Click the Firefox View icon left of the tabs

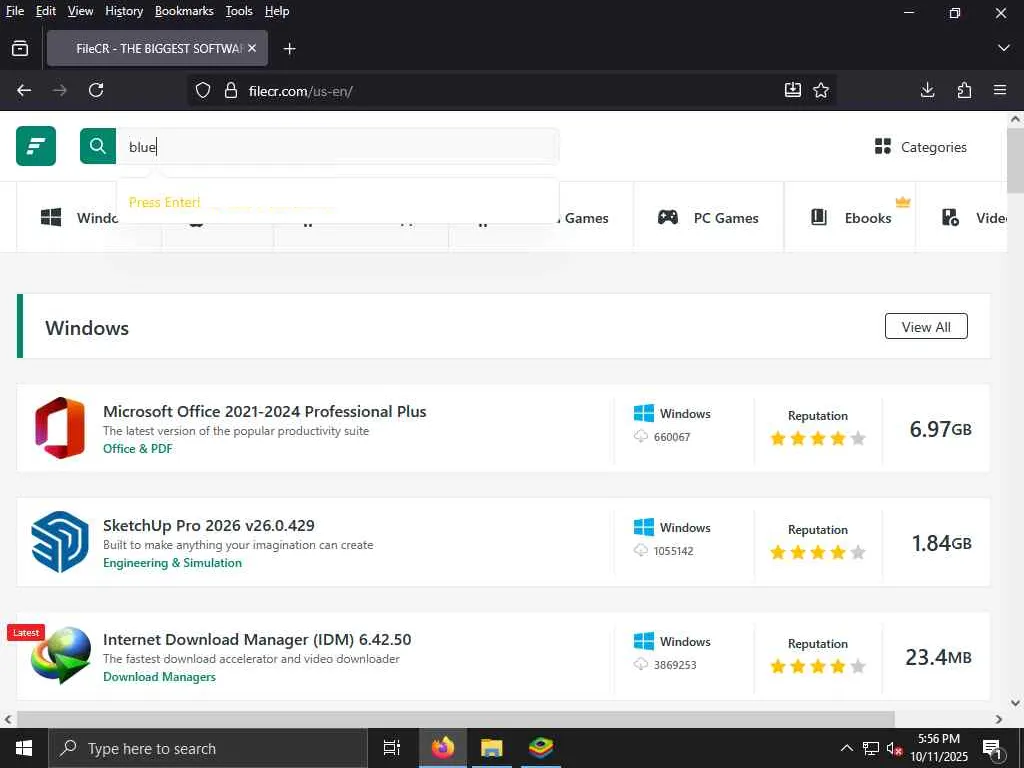click(20, 48)
